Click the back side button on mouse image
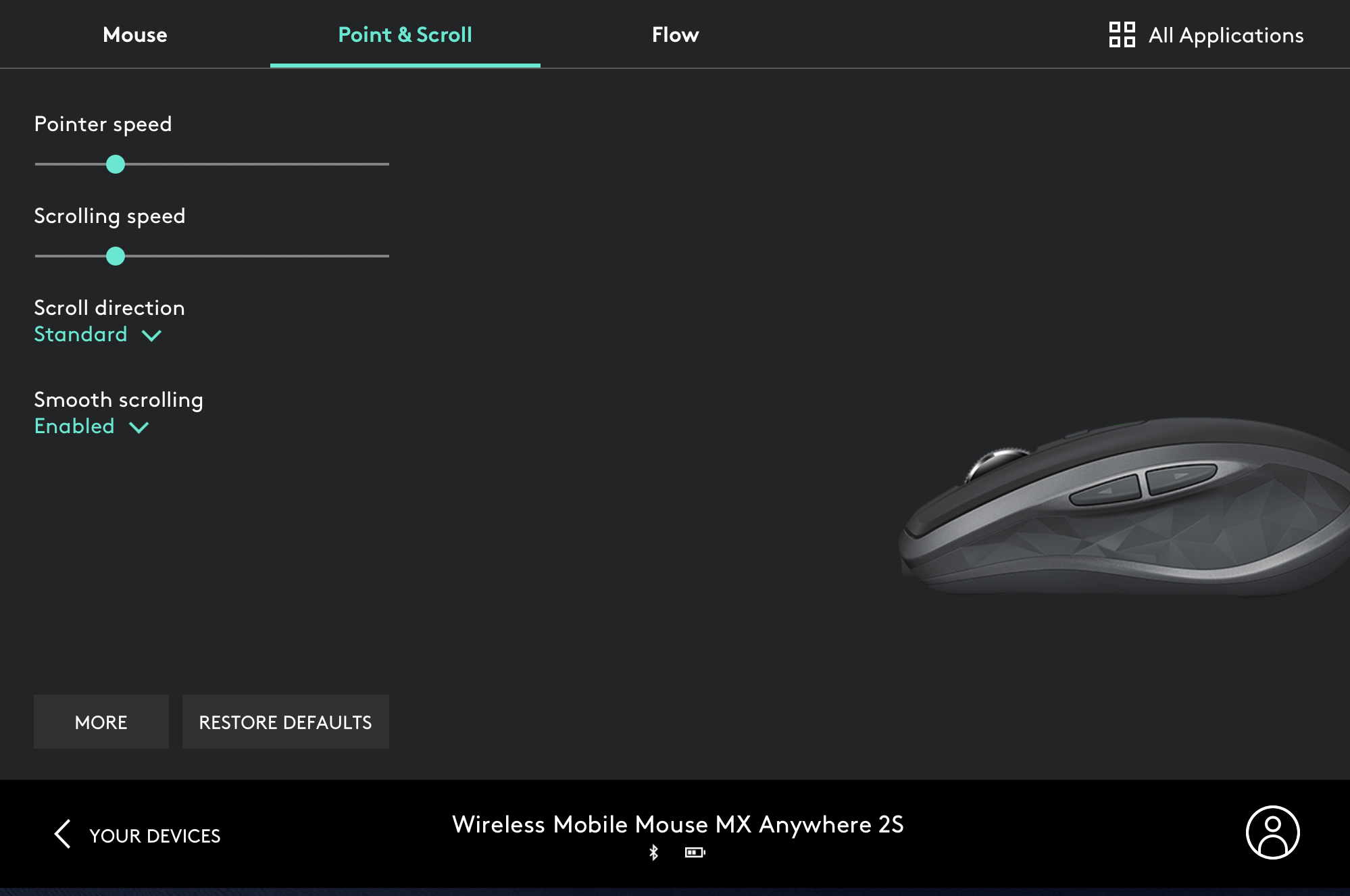The height and width of the screenshot is (896, 1350). pos(1105,491)
